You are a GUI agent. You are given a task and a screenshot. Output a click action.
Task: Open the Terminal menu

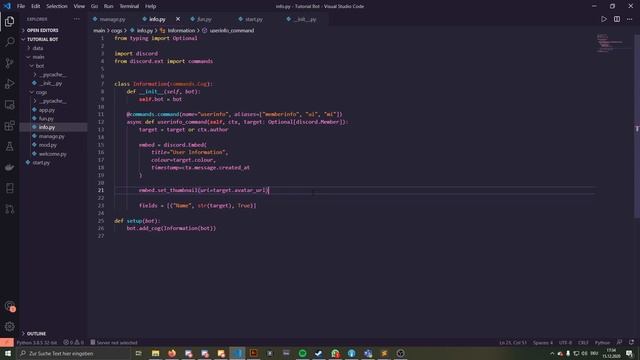[x=129, y=6]
